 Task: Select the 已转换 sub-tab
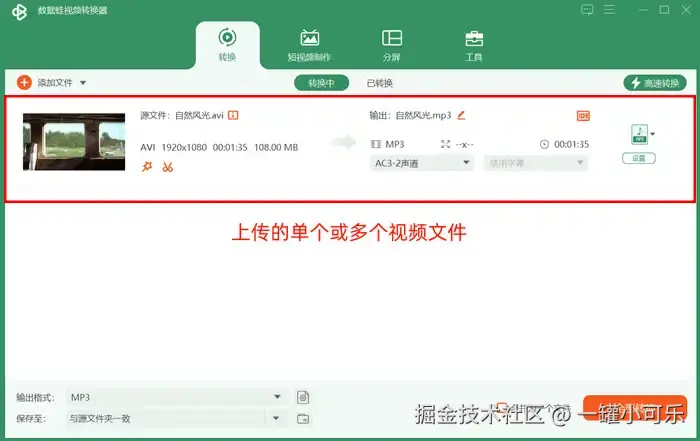379,83
